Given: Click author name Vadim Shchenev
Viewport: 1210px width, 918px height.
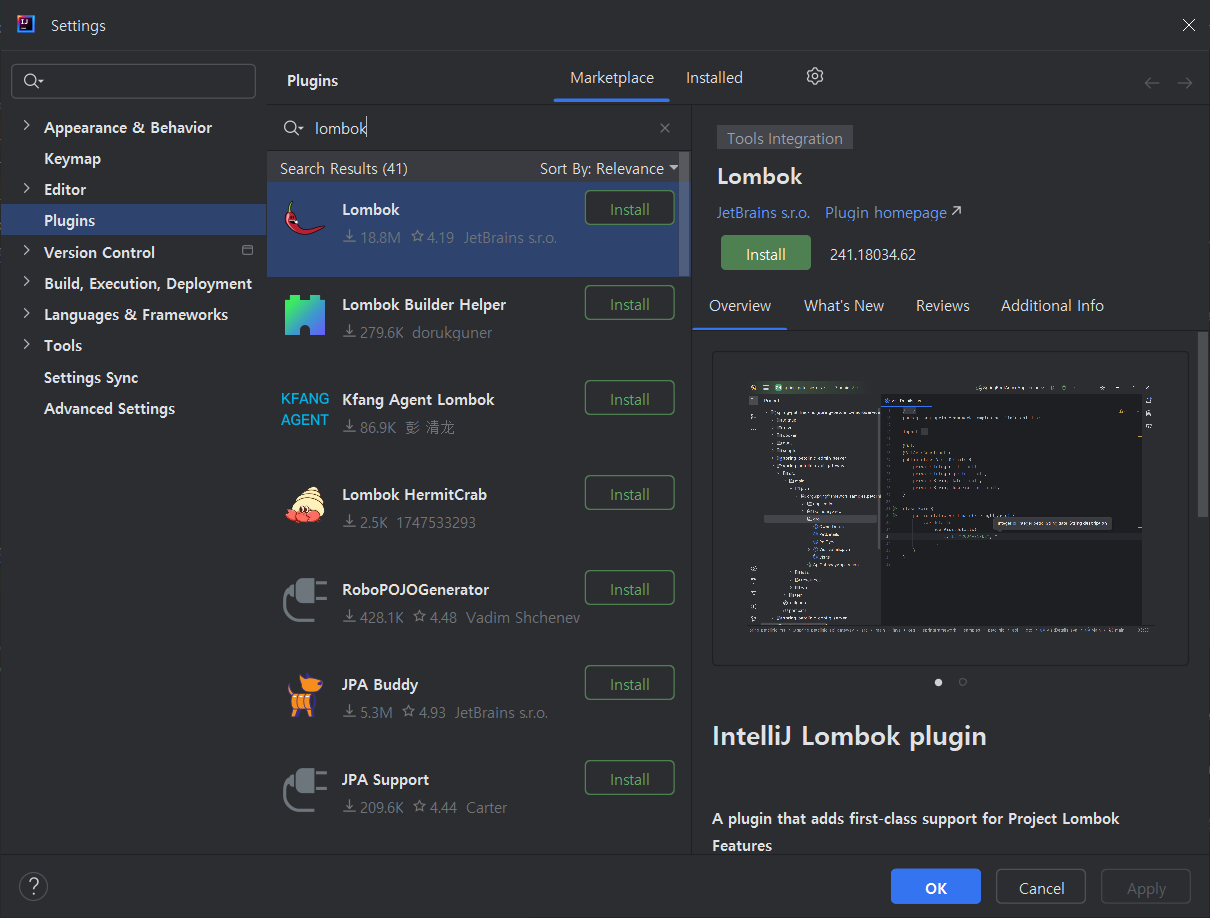Looking at the screenshot, I should (523, 617).
